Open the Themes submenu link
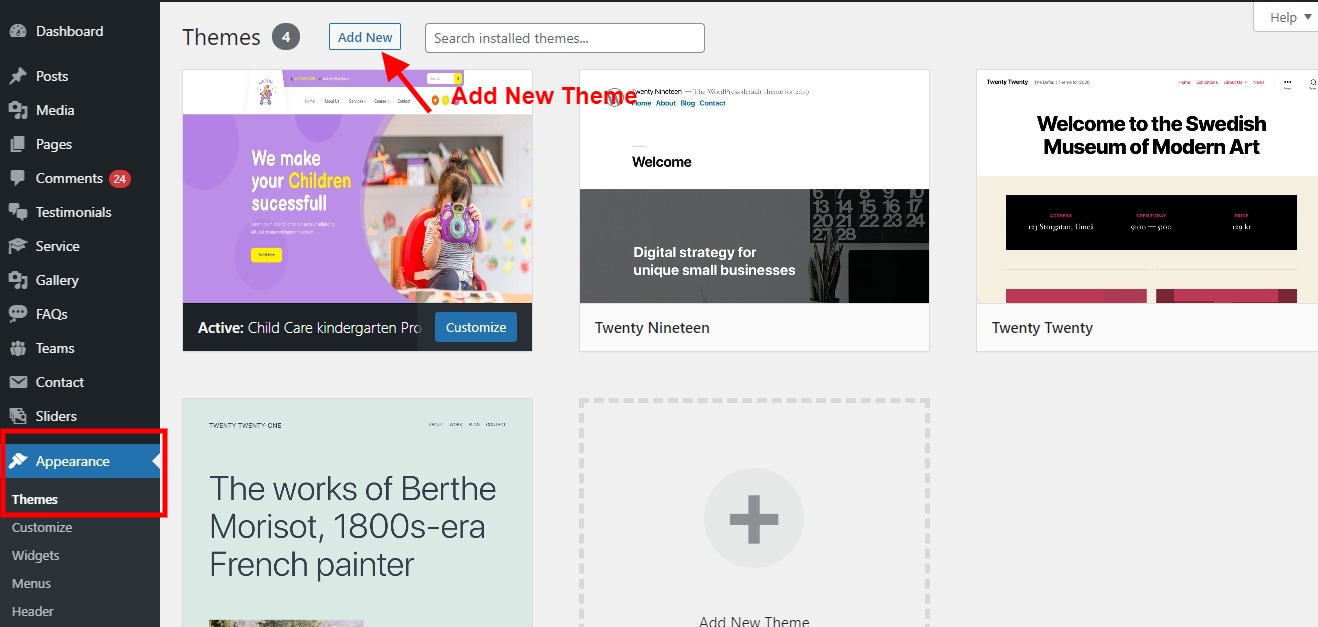1318x627 pixels. [35, 499]
